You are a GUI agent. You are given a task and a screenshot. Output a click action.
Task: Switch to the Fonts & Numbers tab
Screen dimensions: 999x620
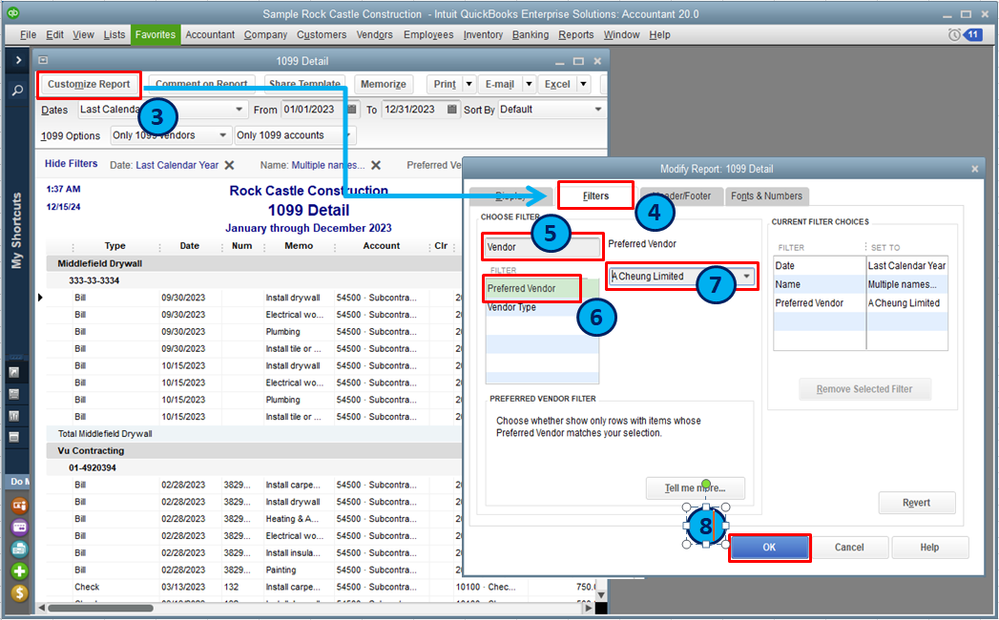point(767,196)
